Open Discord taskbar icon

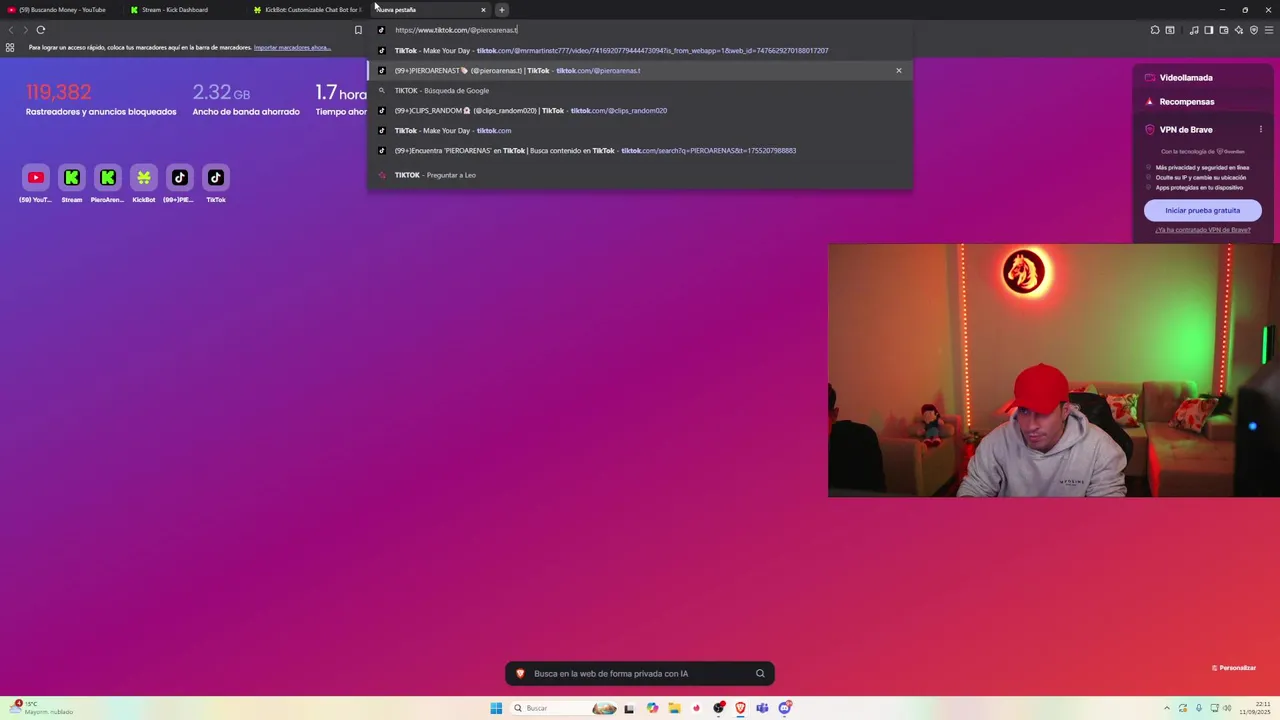(785, 708)
